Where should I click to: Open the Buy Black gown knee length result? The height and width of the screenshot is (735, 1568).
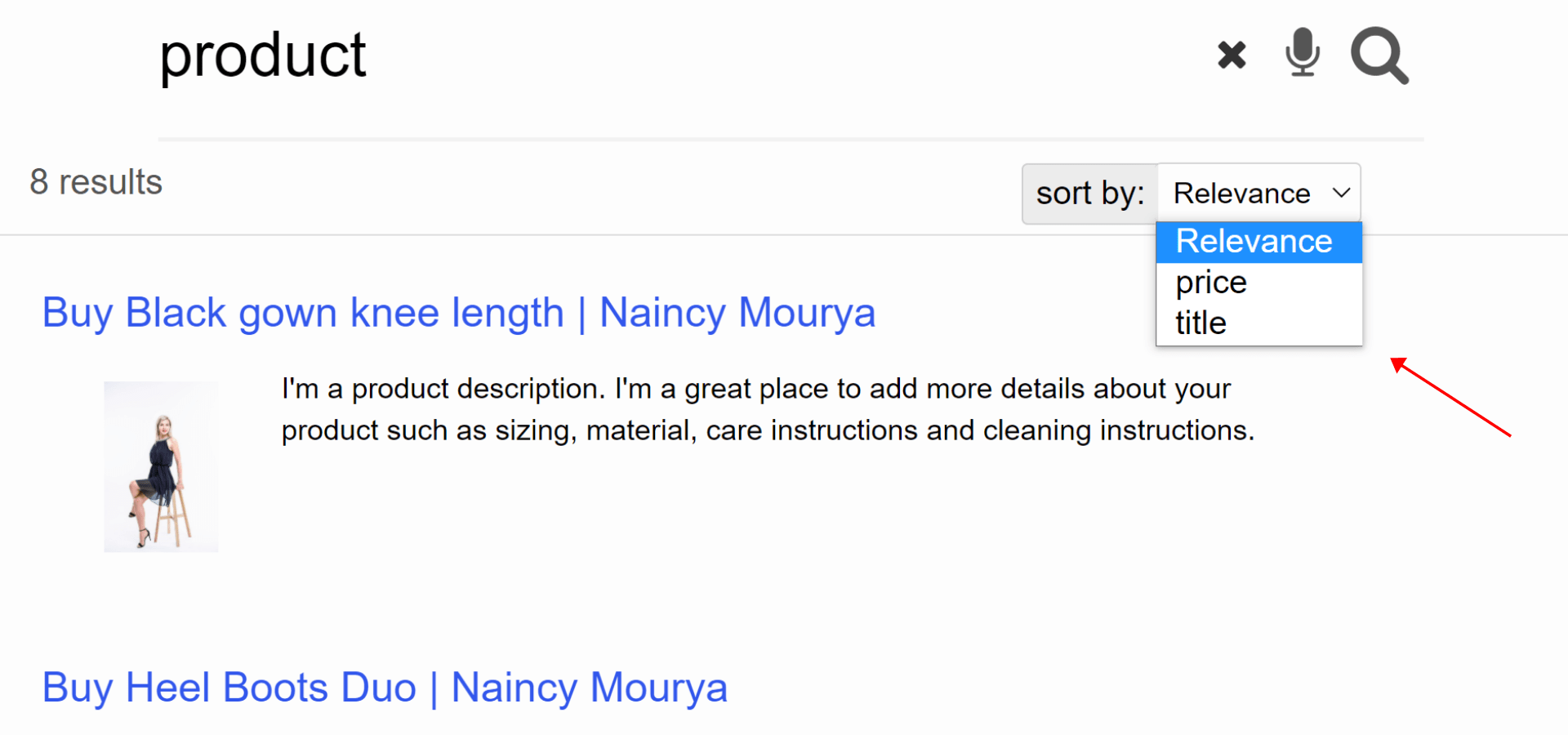tap(458, 313)
